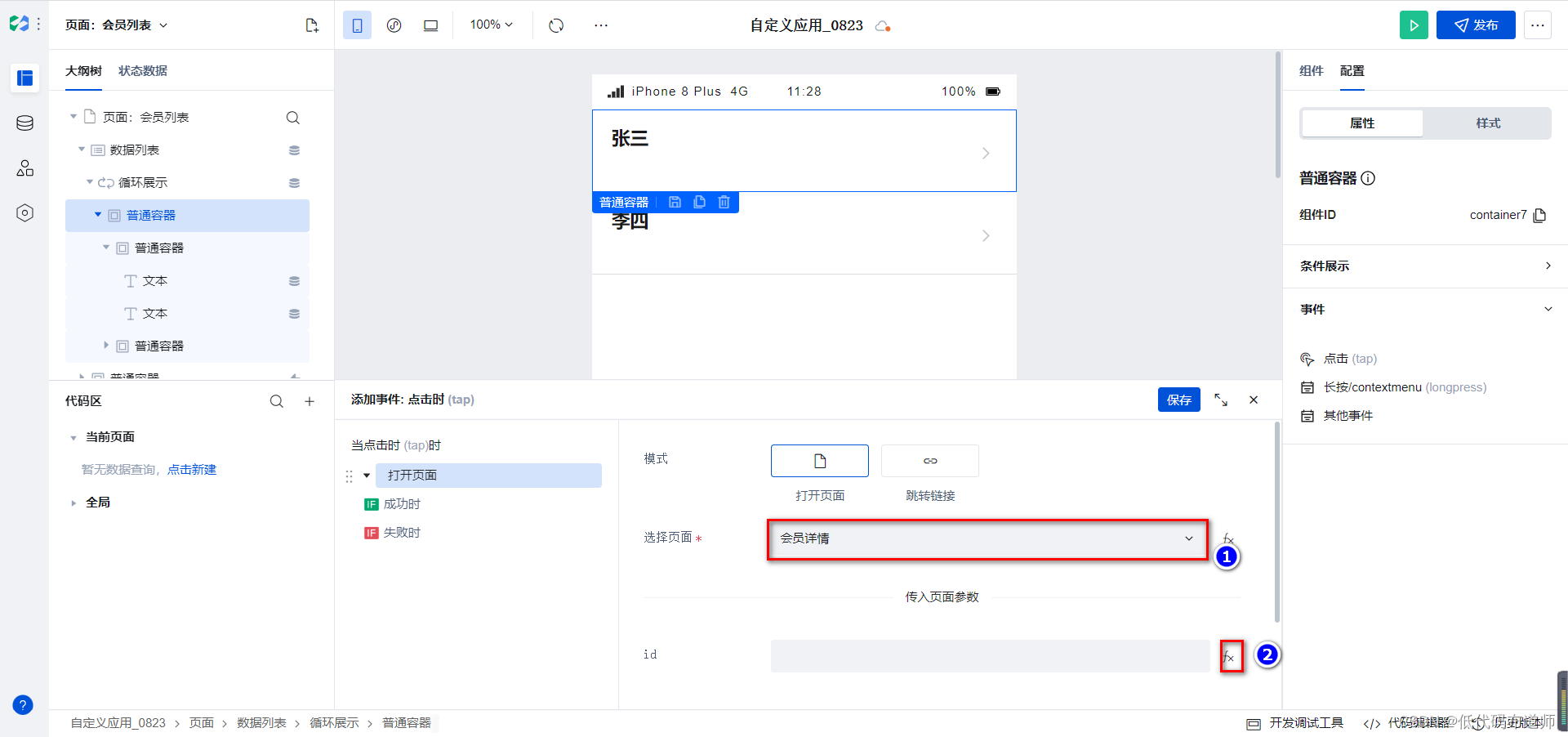Open the 普通容器 info icon

1368,178
